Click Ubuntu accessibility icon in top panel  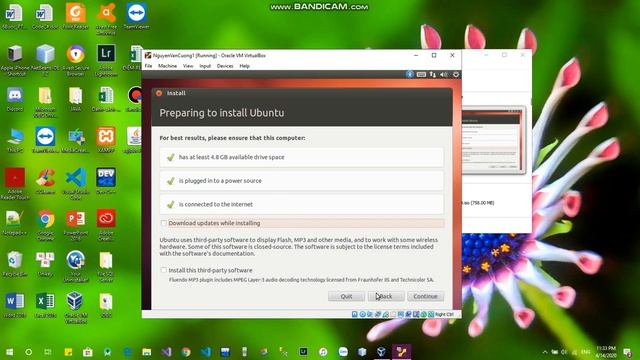(410, 74)
